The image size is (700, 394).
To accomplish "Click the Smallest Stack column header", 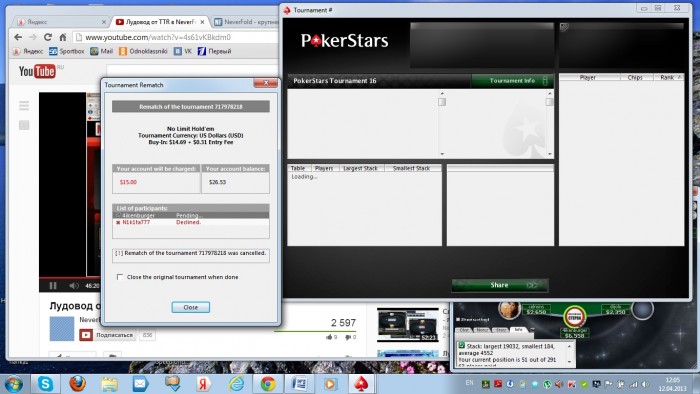I will pyautogui.click(x=412, y=168).
